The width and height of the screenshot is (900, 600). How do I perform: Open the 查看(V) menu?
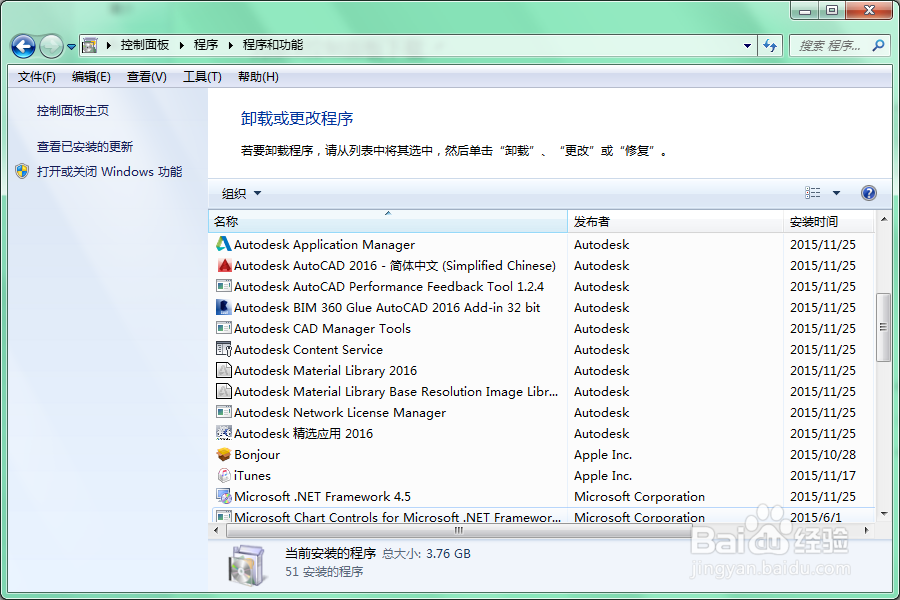tap(146, 77)
